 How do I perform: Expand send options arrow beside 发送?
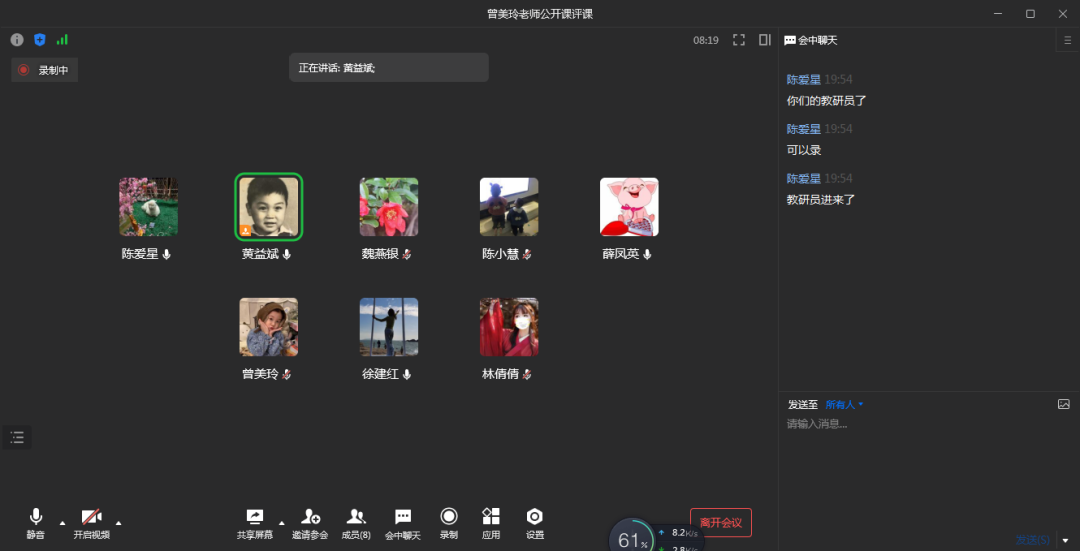point(1067,540)
